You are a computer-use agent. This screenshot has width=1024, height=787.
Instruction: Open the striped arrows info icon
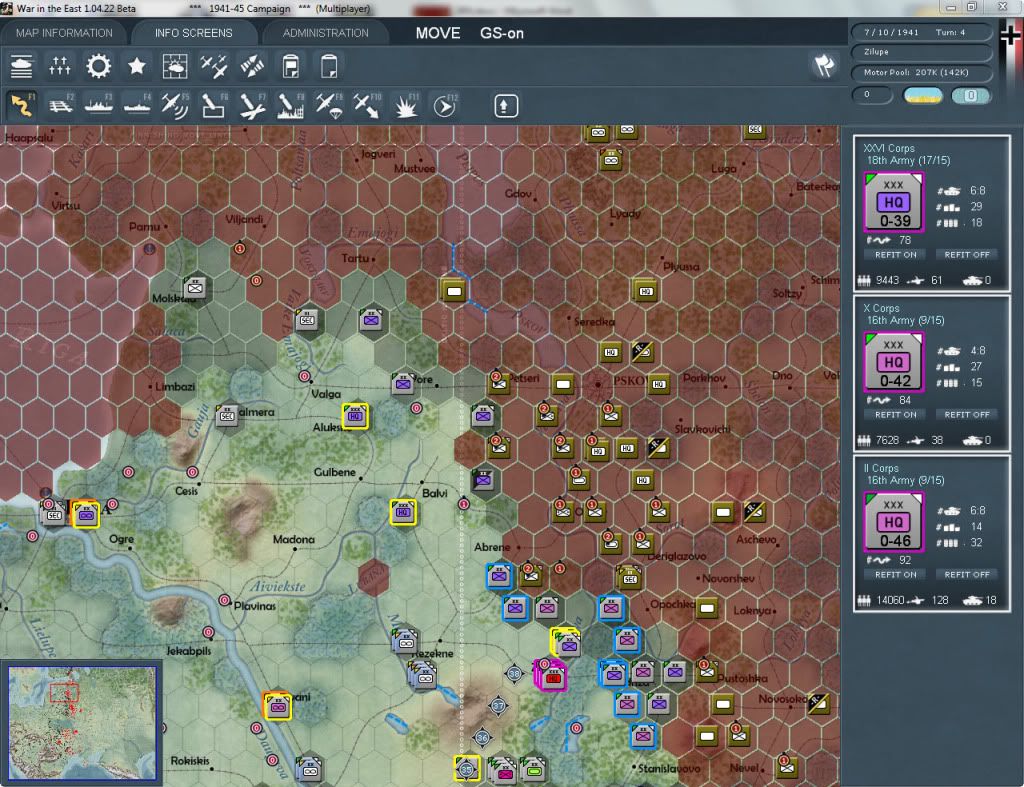coord(252,66)
